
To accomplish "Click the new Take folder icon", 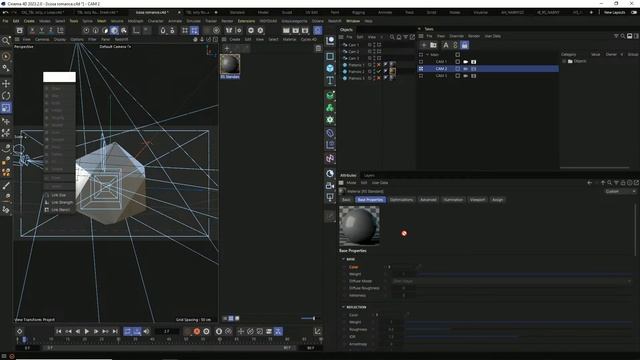I will click(433, 45).
